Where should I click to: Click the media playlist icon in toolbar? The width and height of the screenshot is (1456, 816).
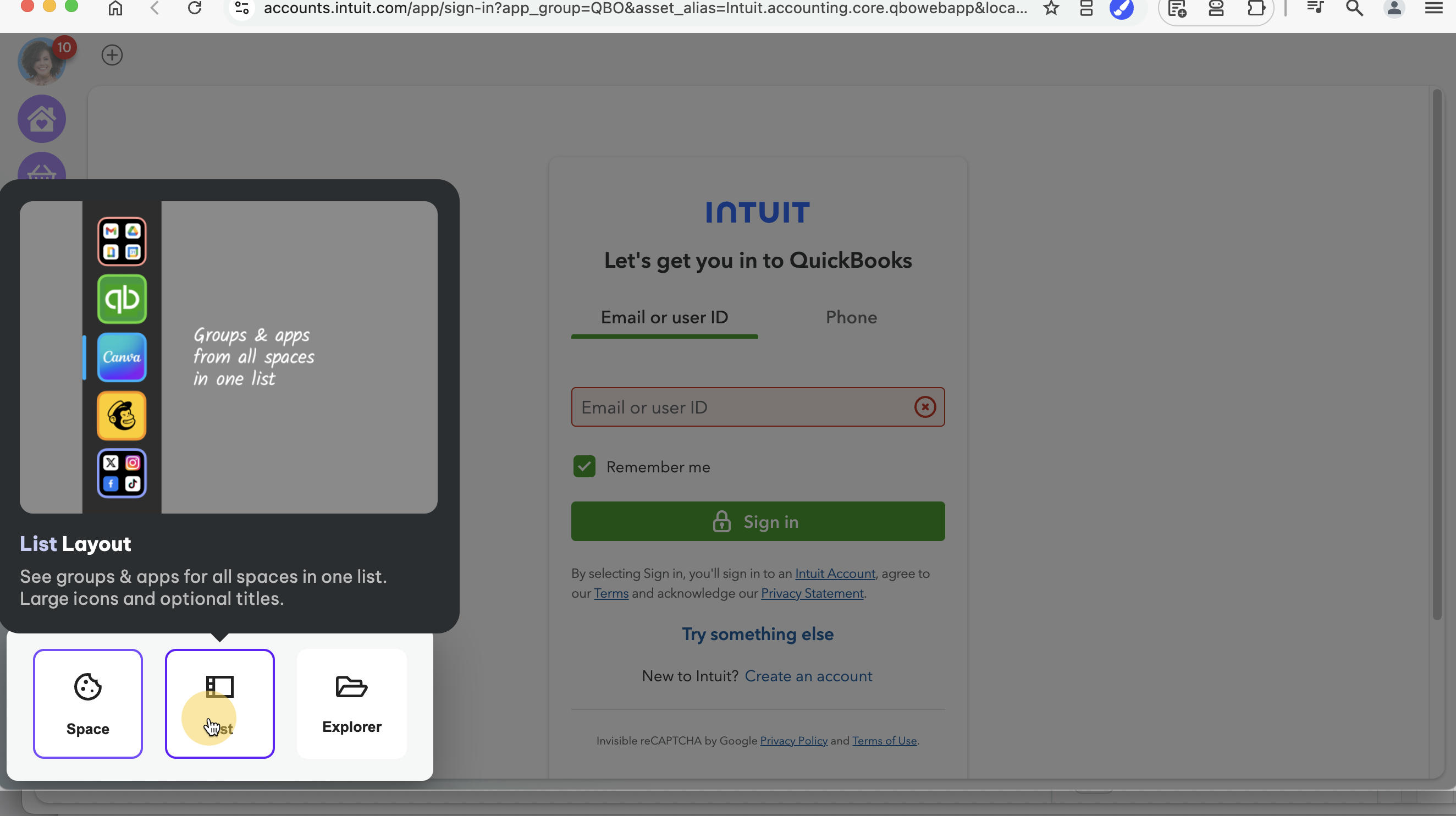(1315, 8)
